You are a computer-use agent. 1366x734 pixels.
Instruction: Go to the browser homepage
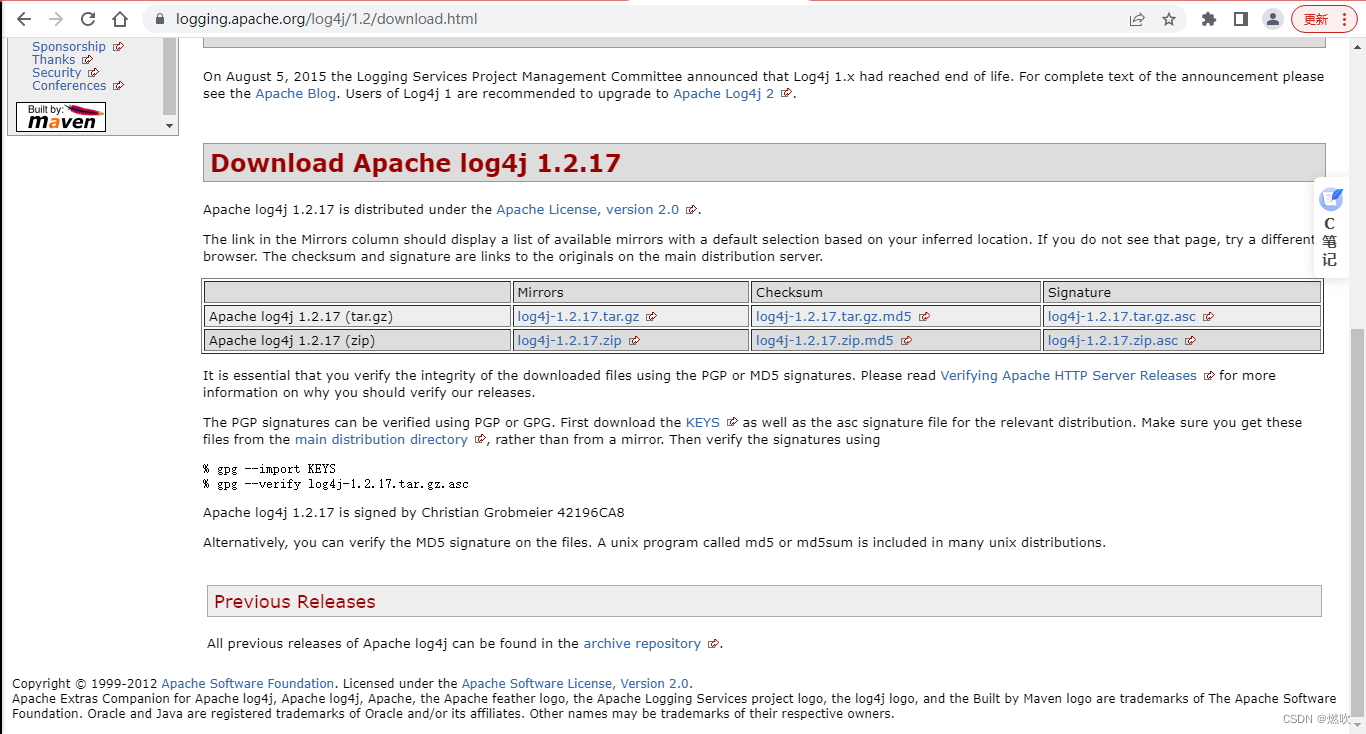pyautogui.click(x=120, y=18)
